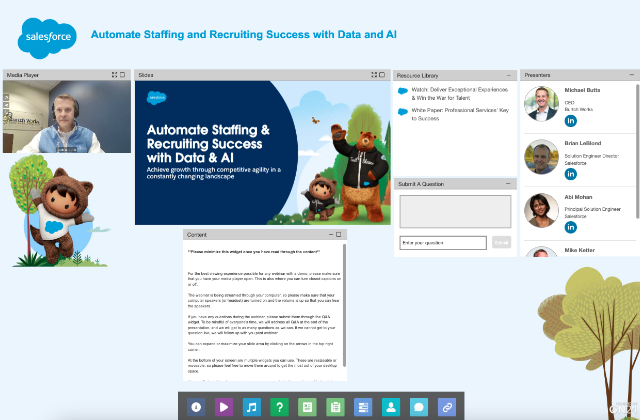Screen dimensions: 640x420
Task: Click the Content panel vertical scrollbar
Action: tap(345, 305)
